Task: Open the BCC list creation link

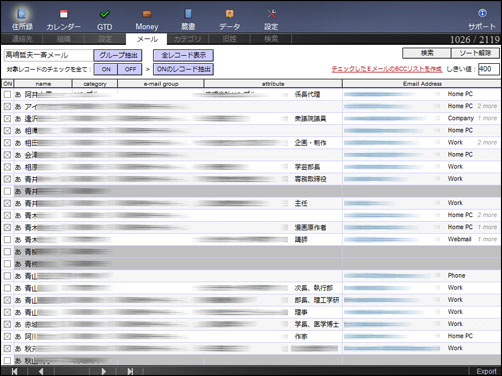Action: point(387,69)
